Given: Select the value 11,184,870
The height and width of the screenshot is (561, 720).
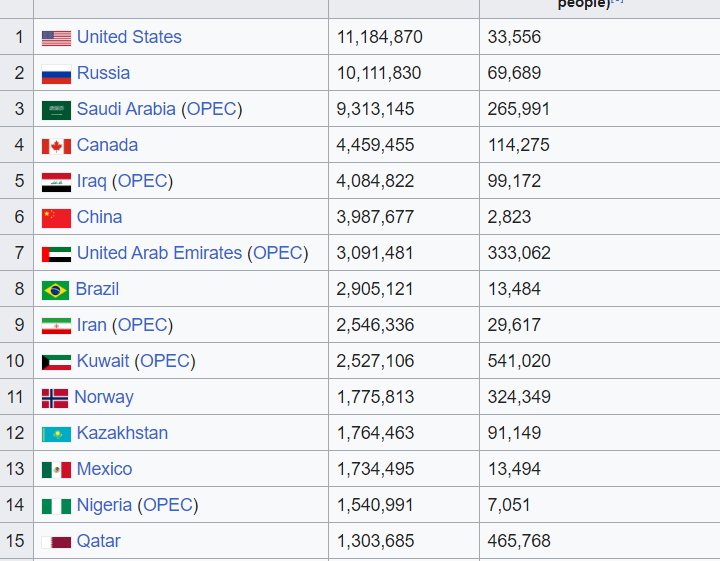Looking at the screenshot, I should [x=379, y=37].
